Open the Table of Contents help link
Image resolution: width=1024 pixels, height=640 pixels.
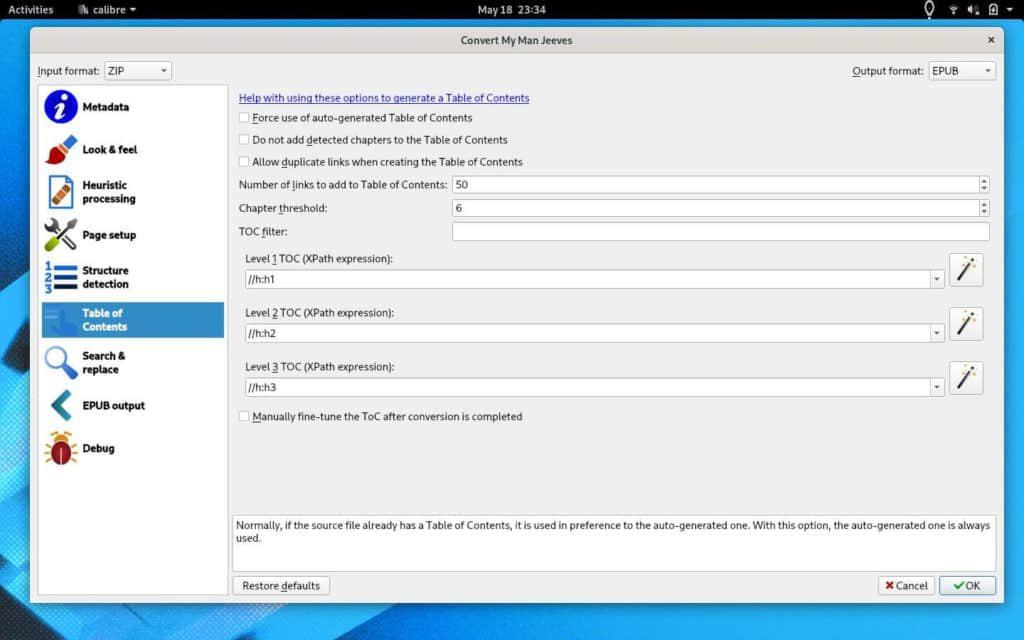pyautogui.click(x=384, y=98)
